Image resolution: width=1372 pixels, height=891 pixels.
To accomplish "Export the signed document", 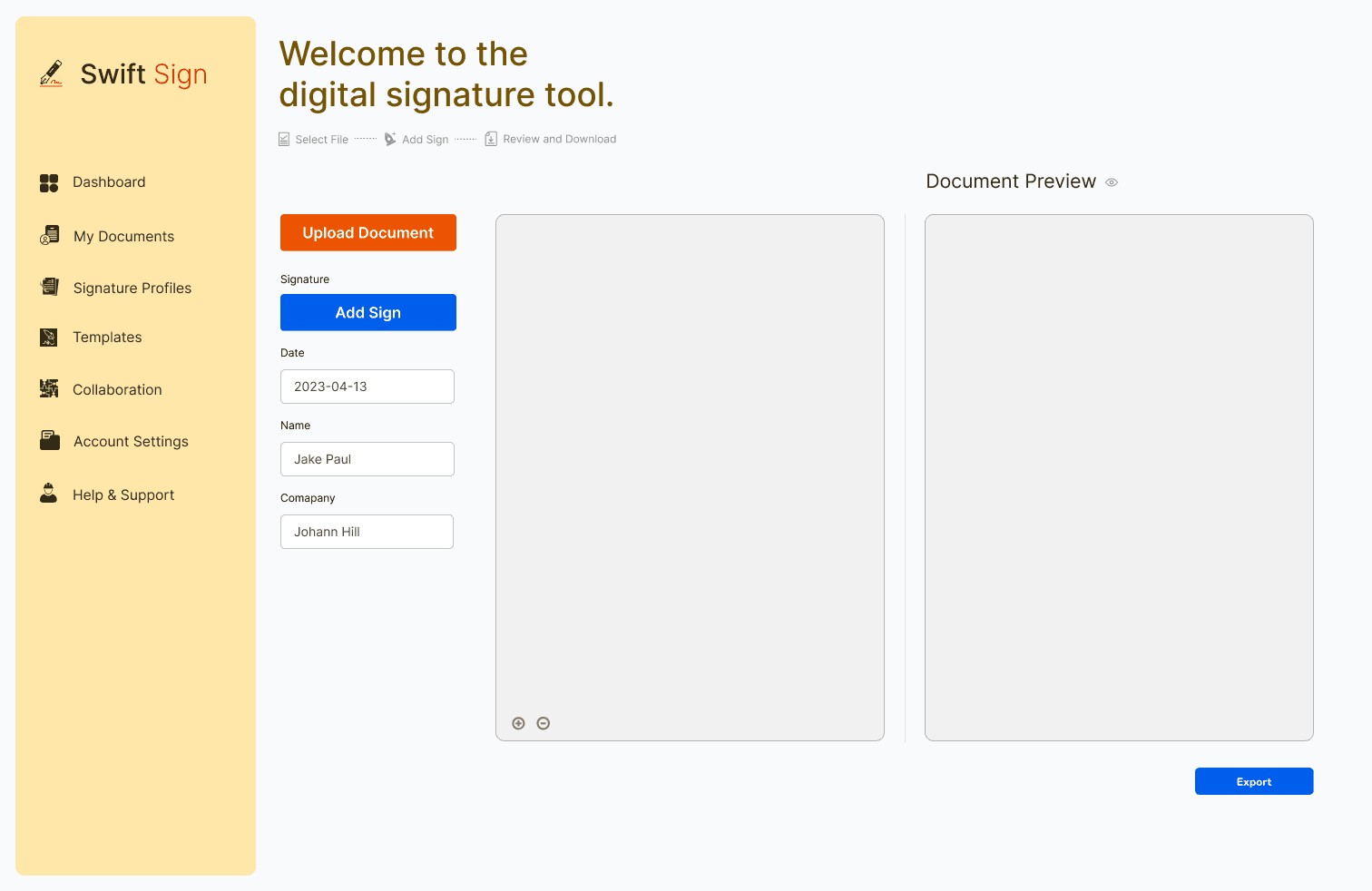I will tap(1253, 781).
